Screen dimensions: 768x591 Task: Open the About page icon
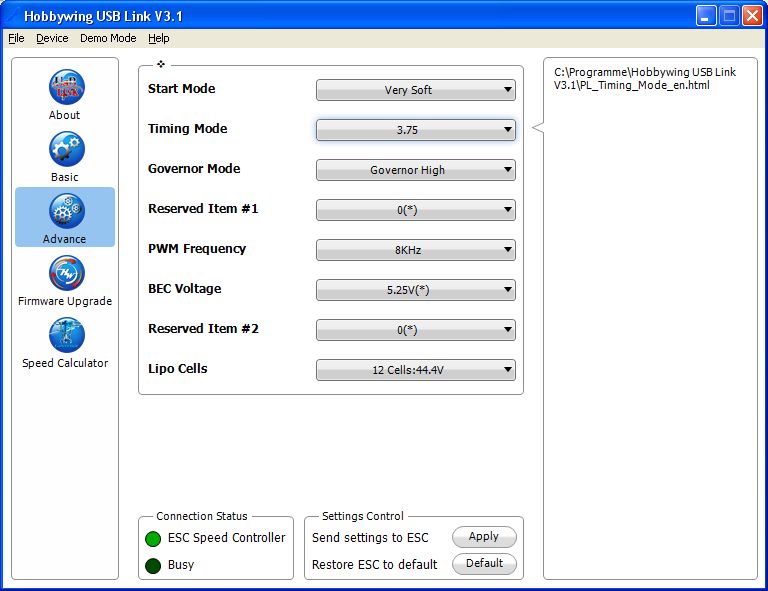(x=67, y=87)
